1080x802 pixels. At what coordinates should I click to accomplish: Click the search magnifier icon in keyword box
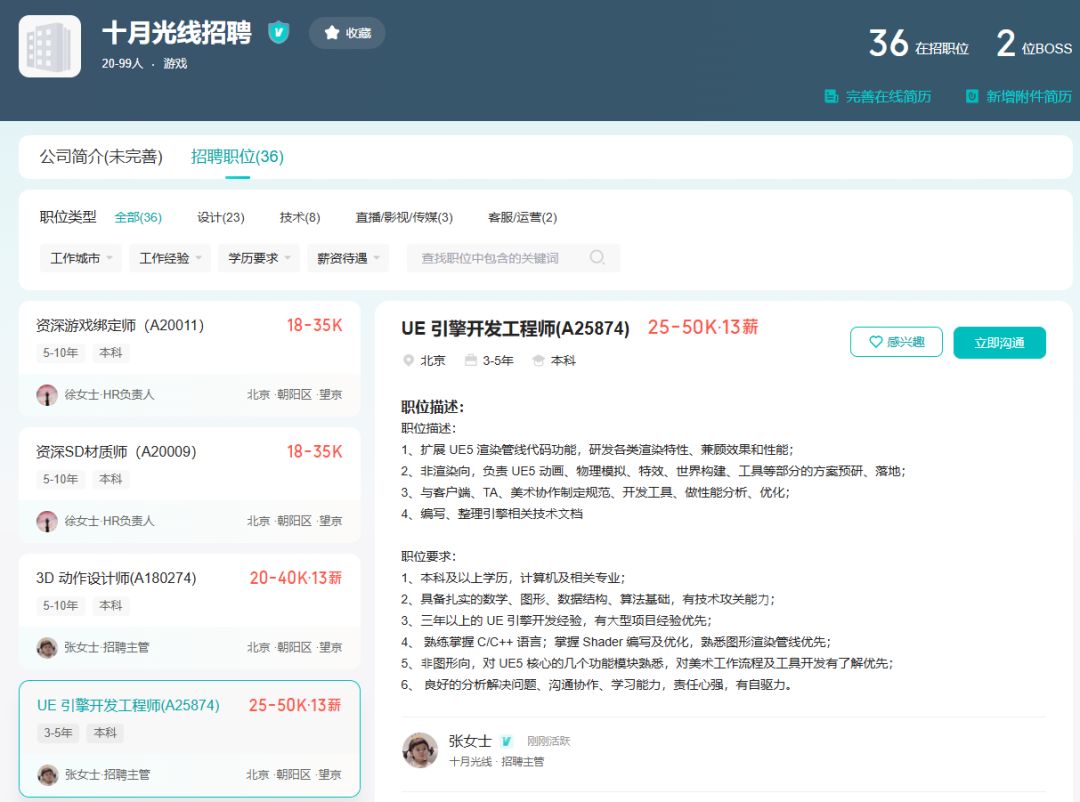pos(597,258)
